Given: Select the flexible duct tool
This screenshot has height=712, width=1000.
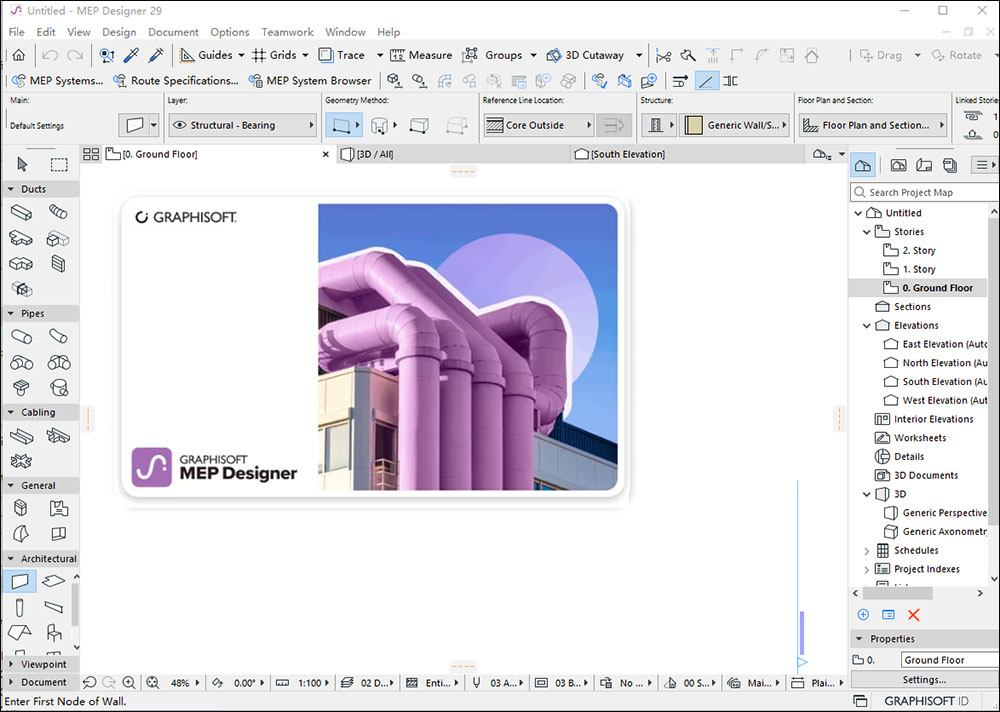Looking at the screenshot, I should point(58,212).
